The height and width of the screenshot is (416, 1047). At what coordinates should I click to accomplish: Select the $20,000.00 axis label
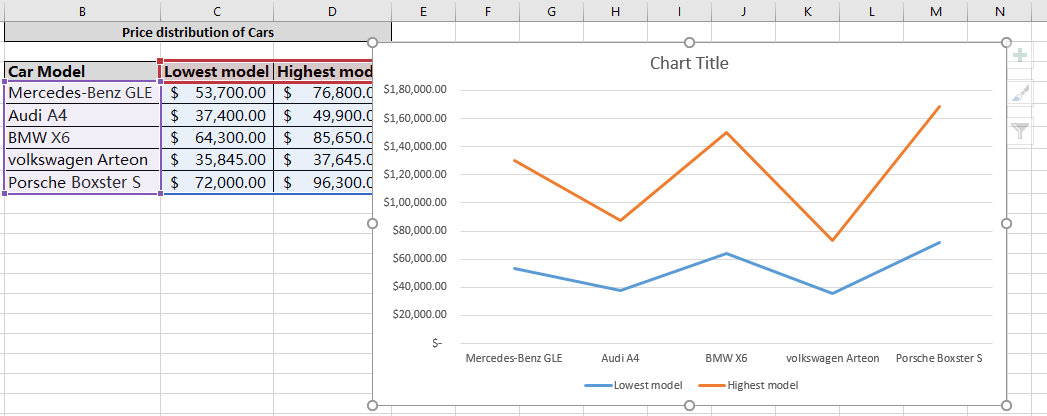point(418,315)
